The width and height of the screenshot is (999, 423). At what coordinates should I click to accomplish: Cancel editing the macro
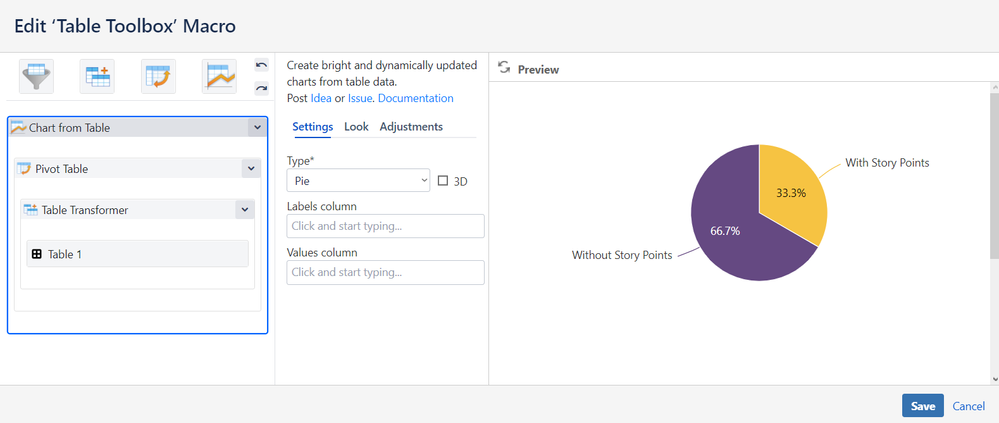(968, 406)
